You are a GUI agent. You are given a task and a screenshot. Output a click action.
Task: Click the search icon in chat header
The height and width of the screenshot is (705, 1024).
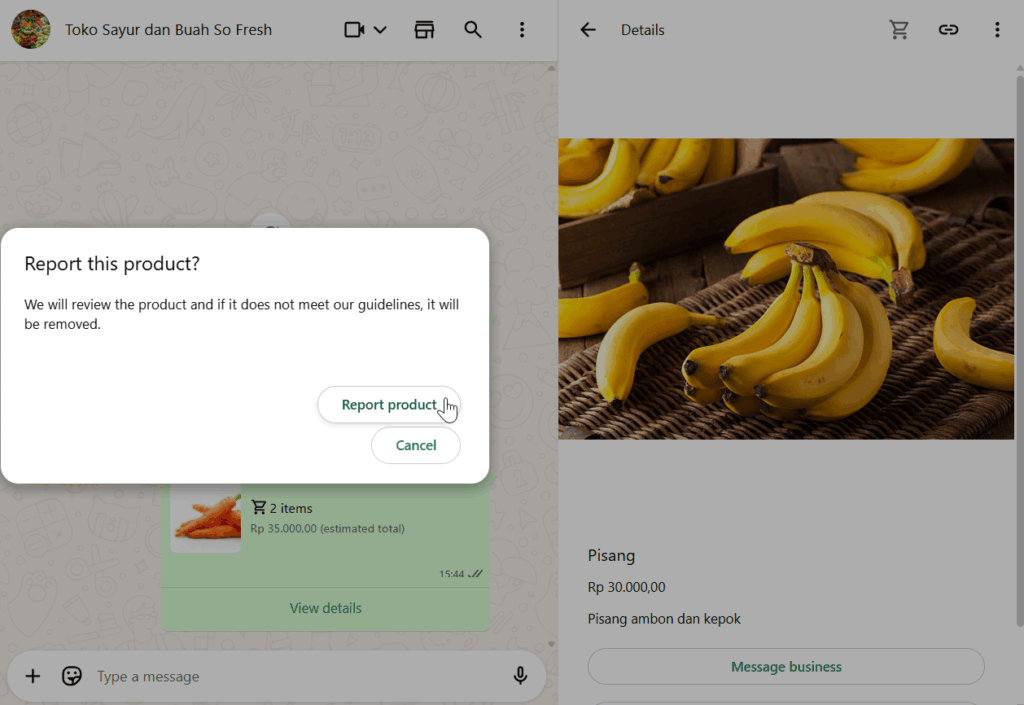473,30
